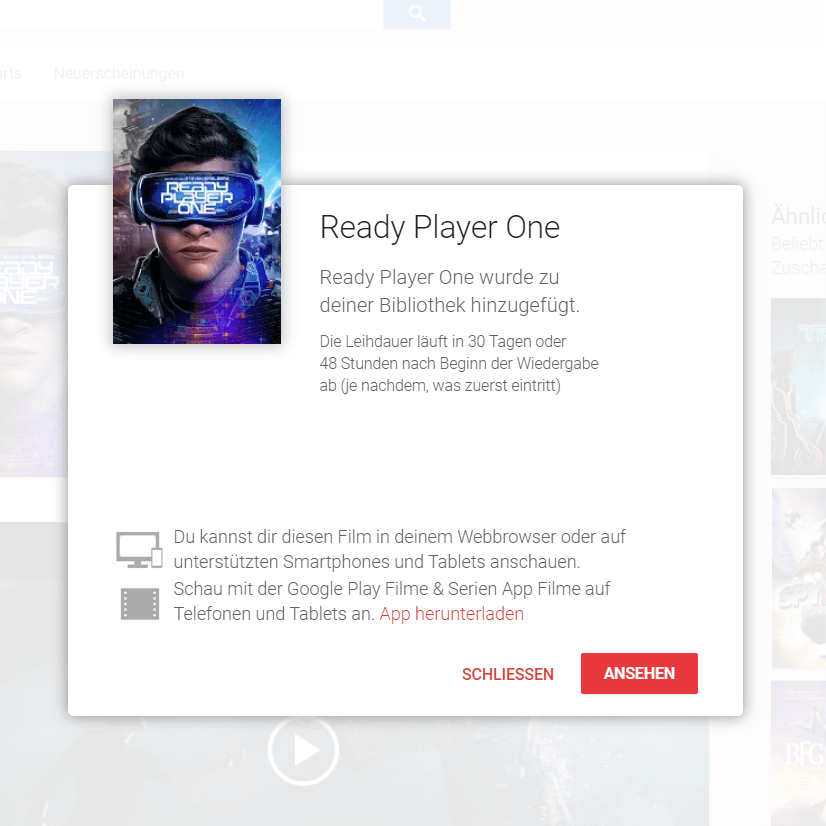
Task: Click the blue search magnifier button
Action: point(417,14)
